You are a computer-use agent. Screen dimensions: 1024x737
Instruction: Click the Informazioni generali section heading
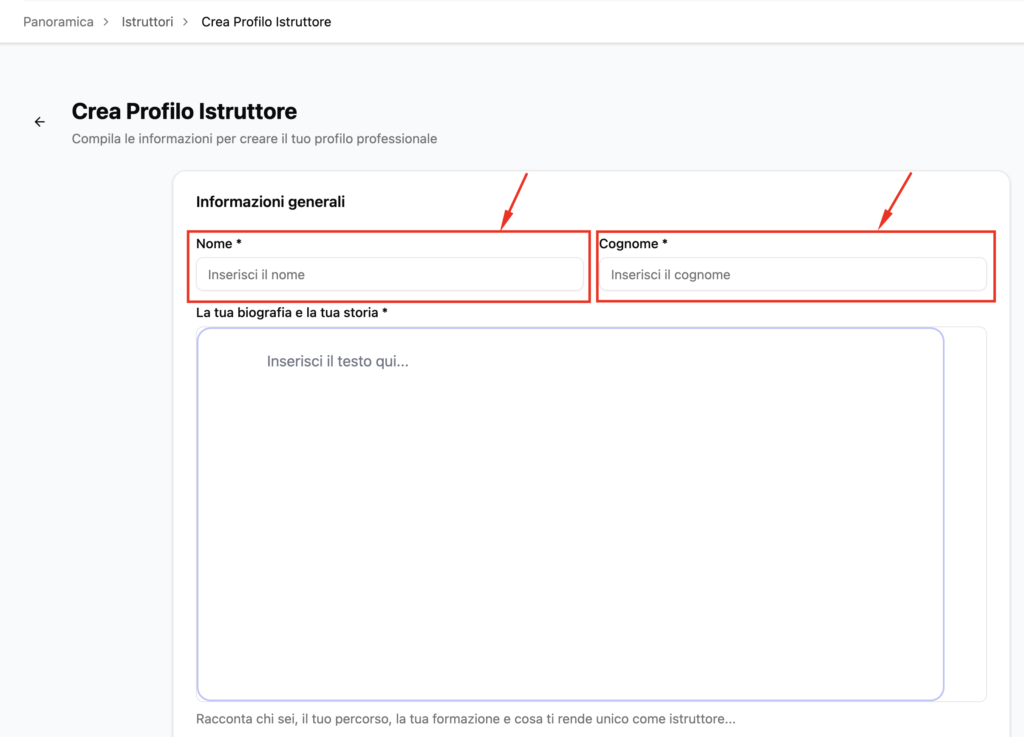tap(270, 202)
